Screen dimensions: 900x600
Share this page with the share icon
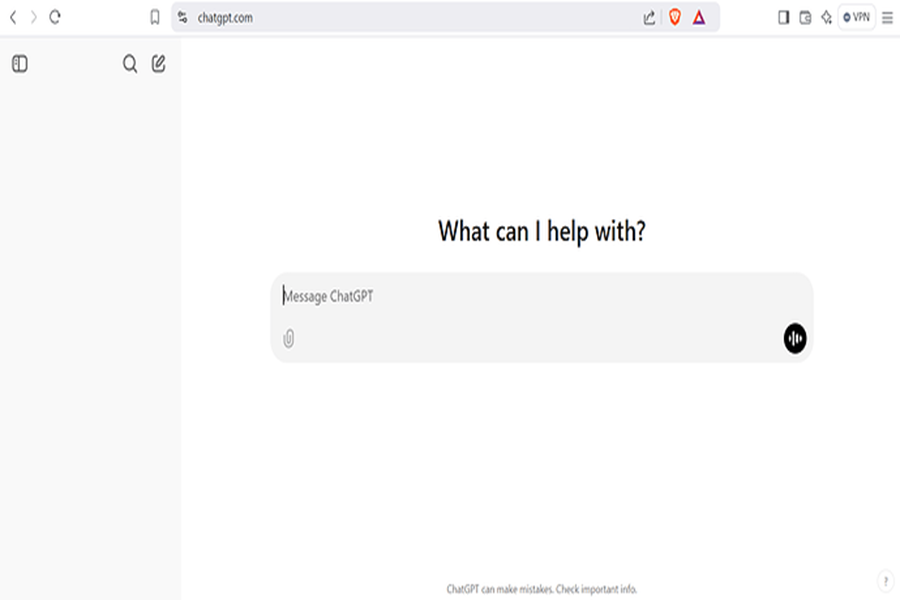click(649, 18)
